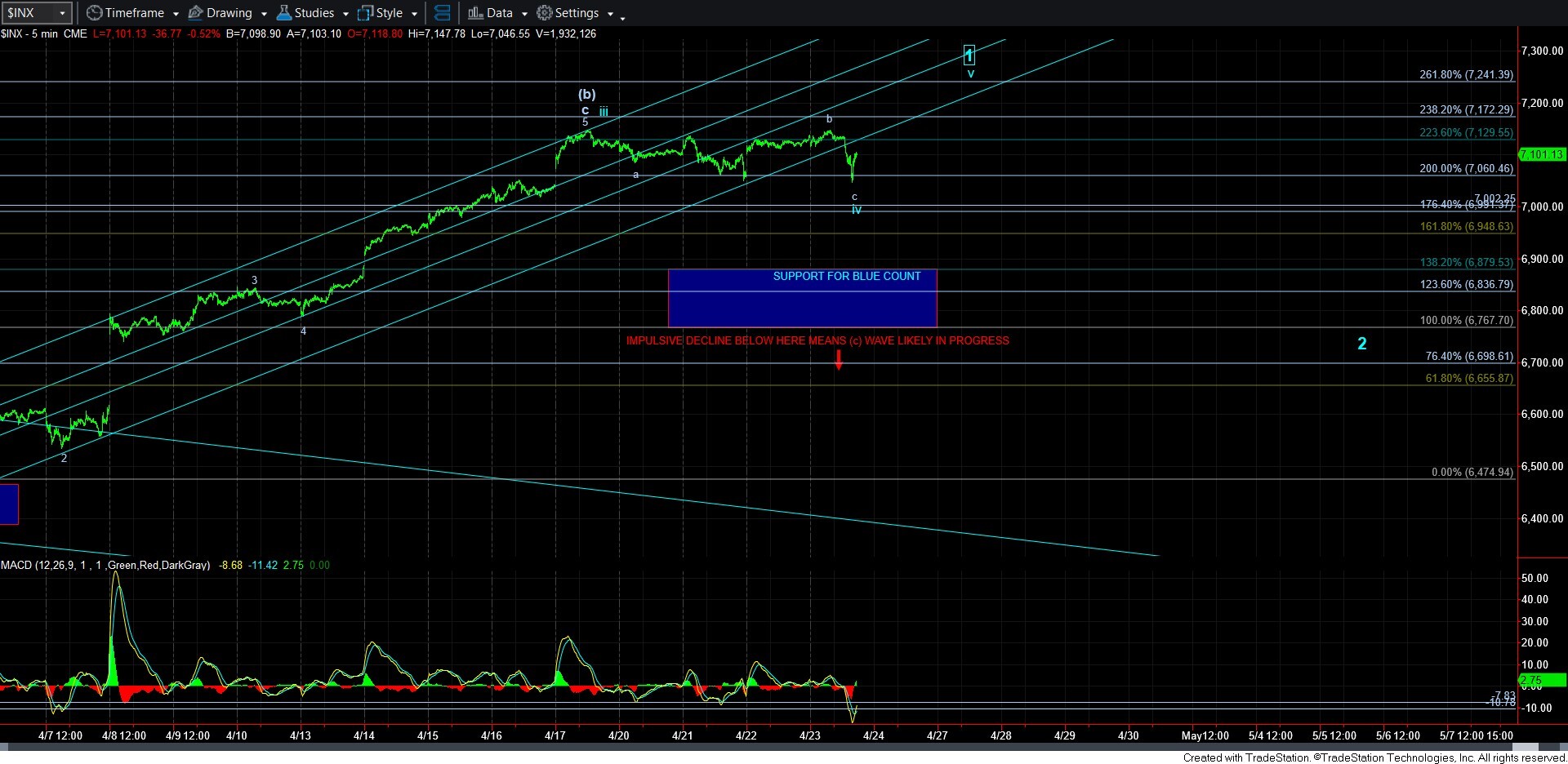Click the Data bar chart icon
Viewport: 1568px width, 764px height.
pos(475,13)
